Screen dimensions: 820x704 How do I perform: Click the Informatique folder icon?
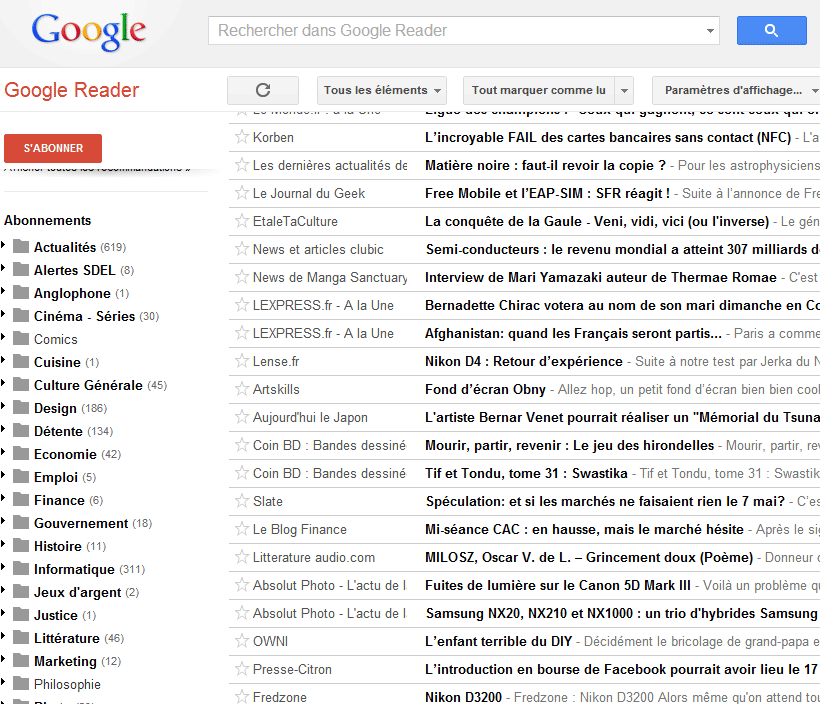(20, 569)
